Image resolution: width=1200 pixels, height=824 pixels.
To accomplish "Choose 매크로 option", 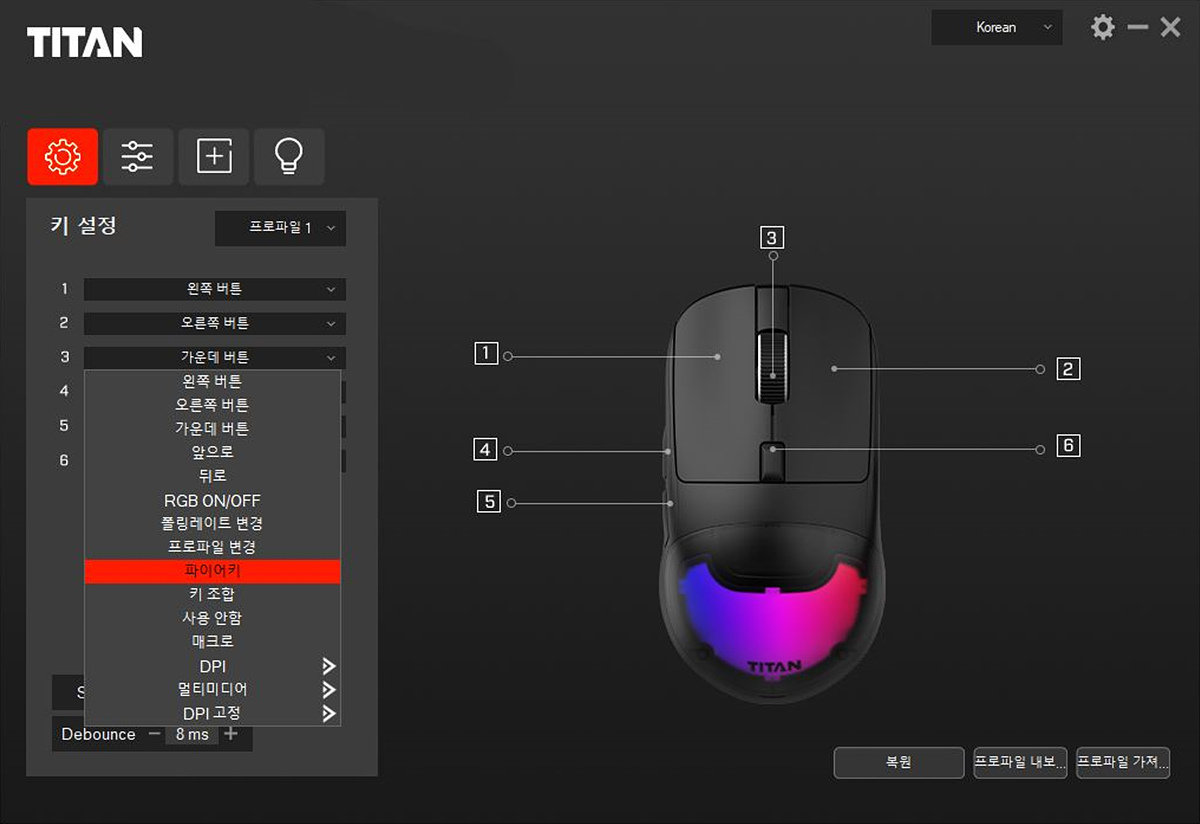I will 213,641.
